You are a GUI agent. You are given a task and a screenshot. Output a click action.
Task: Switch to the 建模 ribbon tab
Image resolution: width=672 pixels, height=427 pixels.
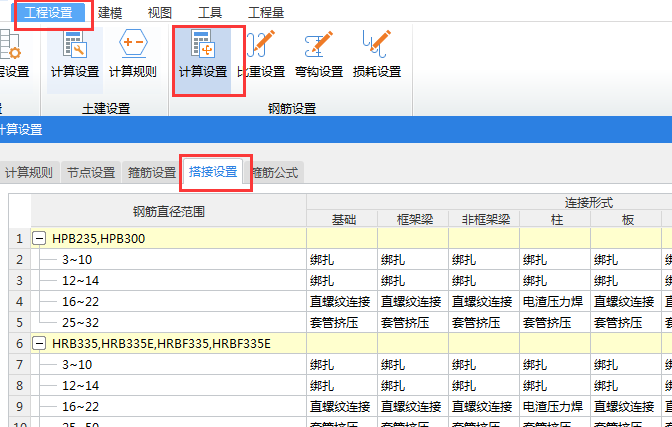point(110,13)
